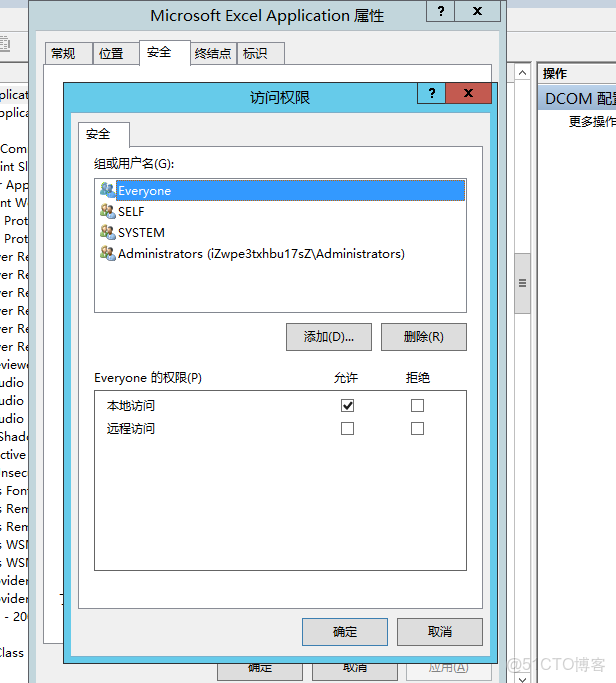Switch to 标识 tab in properties window
The image size is (616, 683).
pyautogui.click(x=261, y=54)
